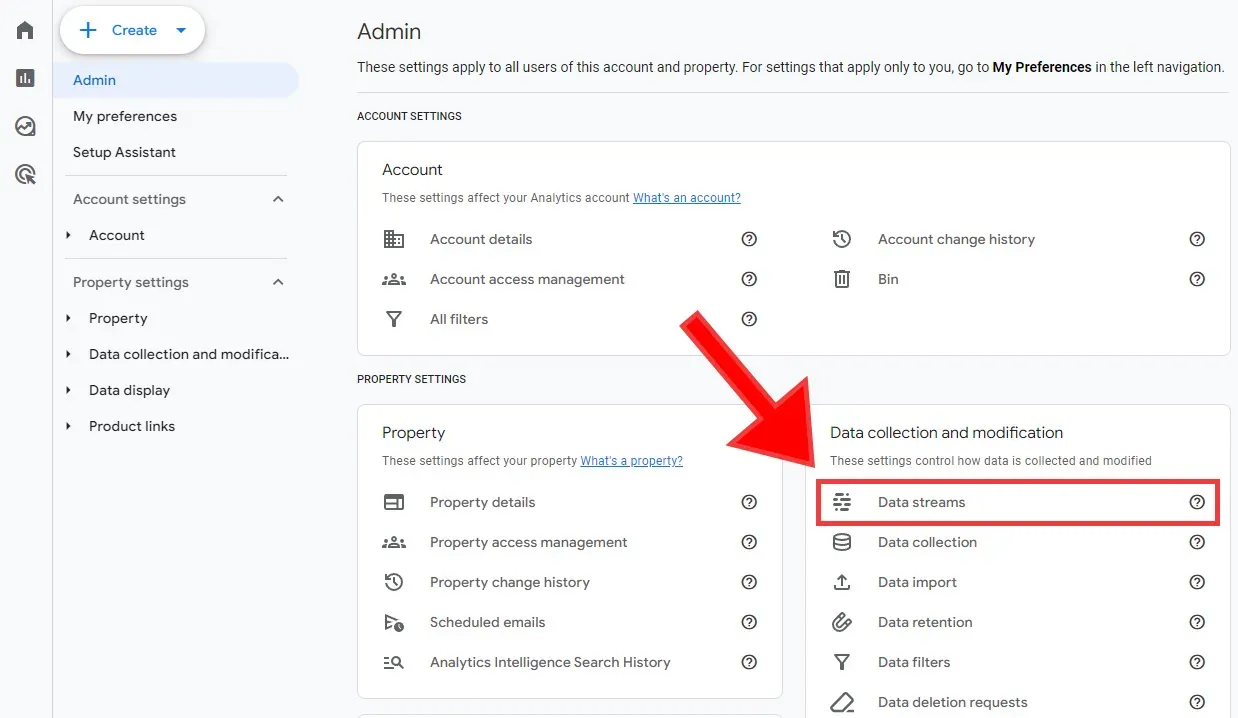Click the Data streams icon
Viewport: 1238px width, 718px height.
[x=842, y=502]
